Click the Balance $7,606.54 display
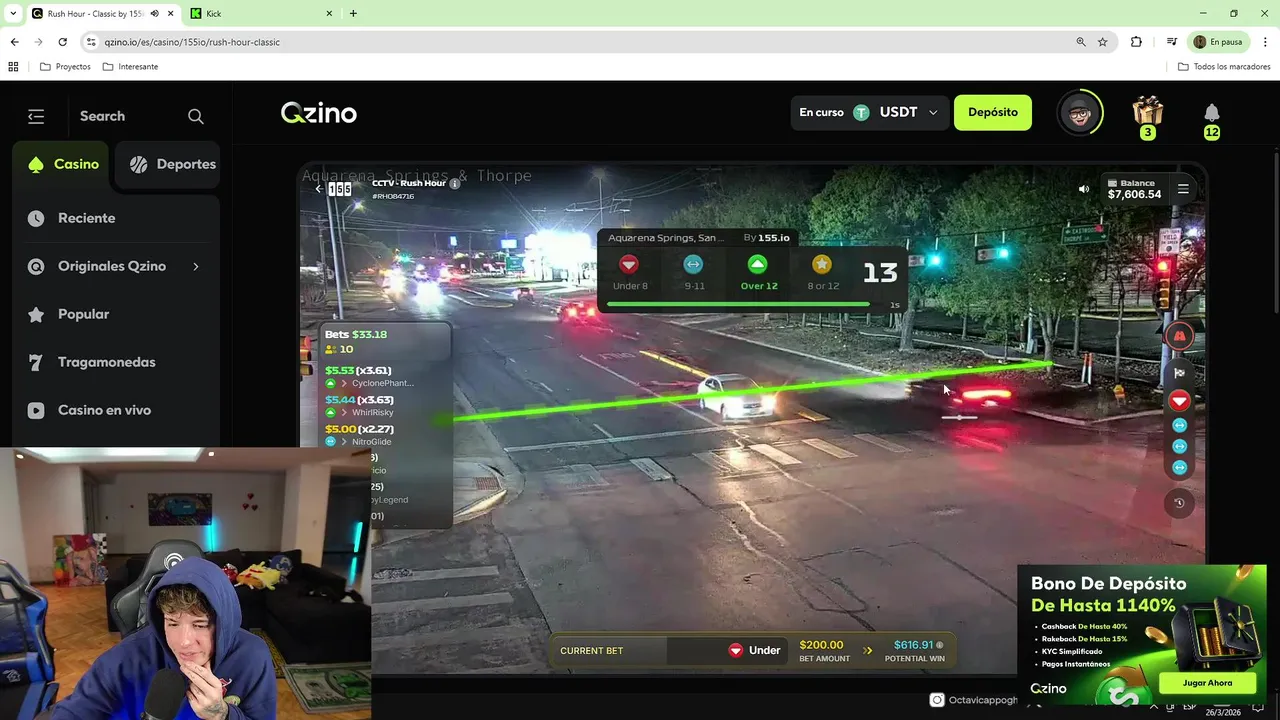1280x720 pixels. [1134, 189]
